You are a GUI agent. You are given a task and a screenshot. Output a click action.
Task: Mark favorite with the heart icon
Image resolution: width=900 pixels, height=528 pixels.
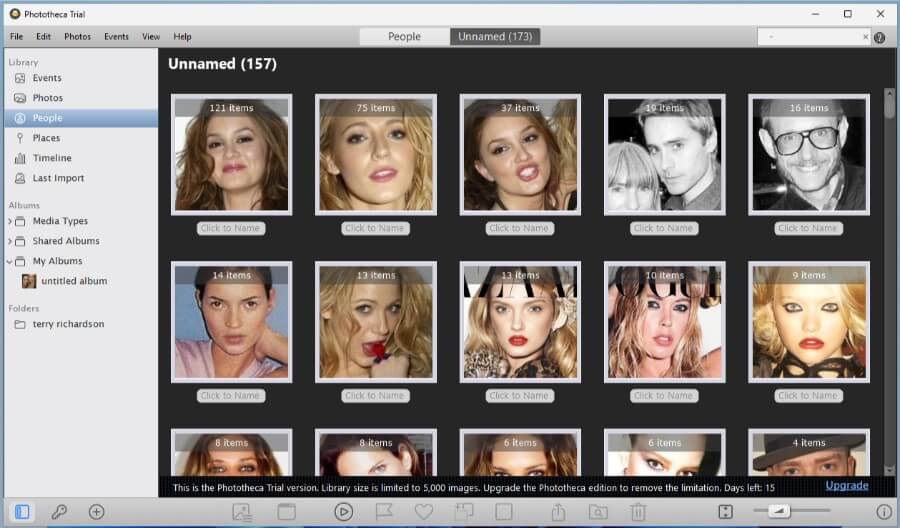[424, 512]
